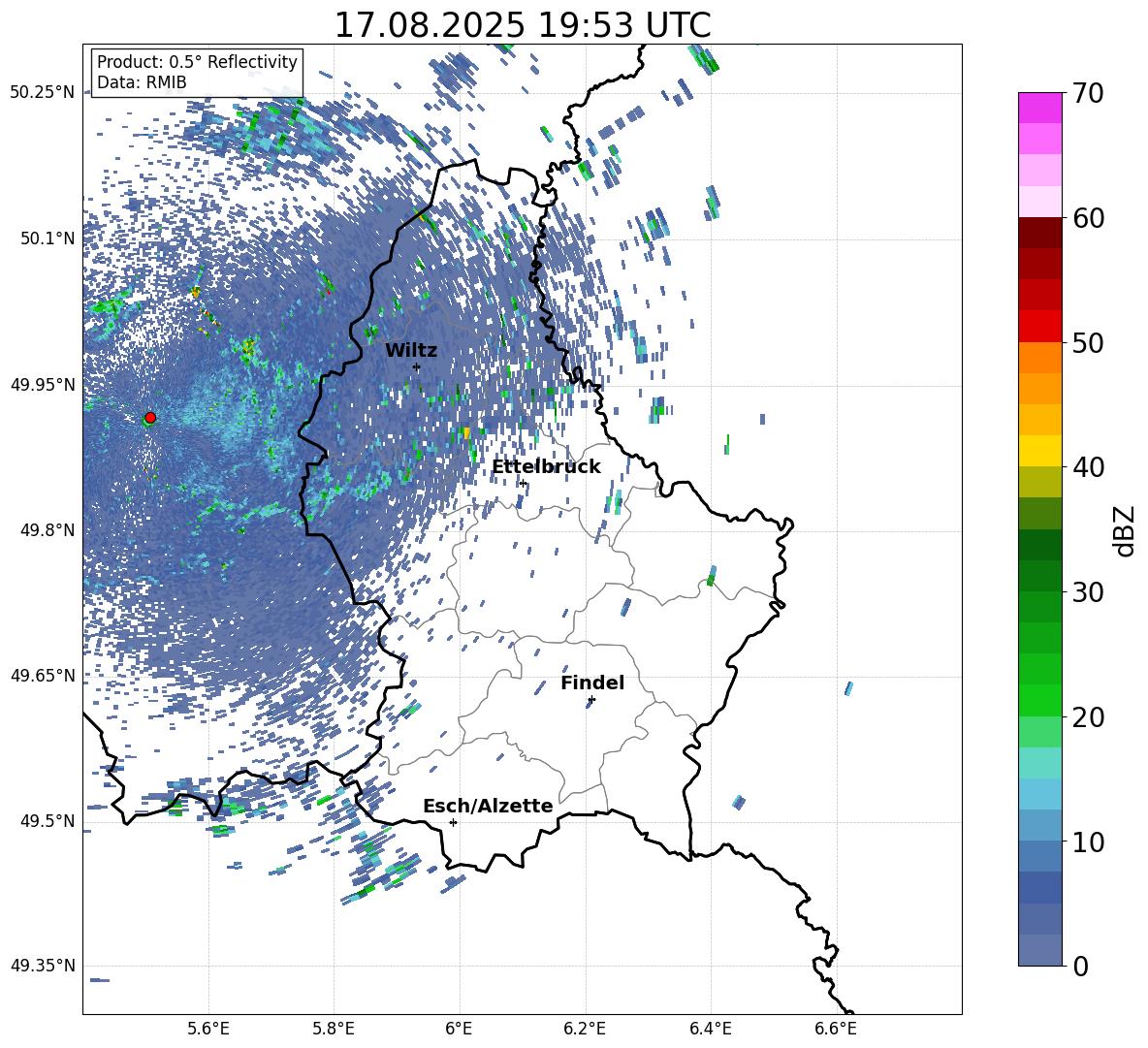Image resolution: width=1148 pixels, height=1048 pixels.
Task: Click the magenta swatch at top of colorbar
Action: [1039, 108]
